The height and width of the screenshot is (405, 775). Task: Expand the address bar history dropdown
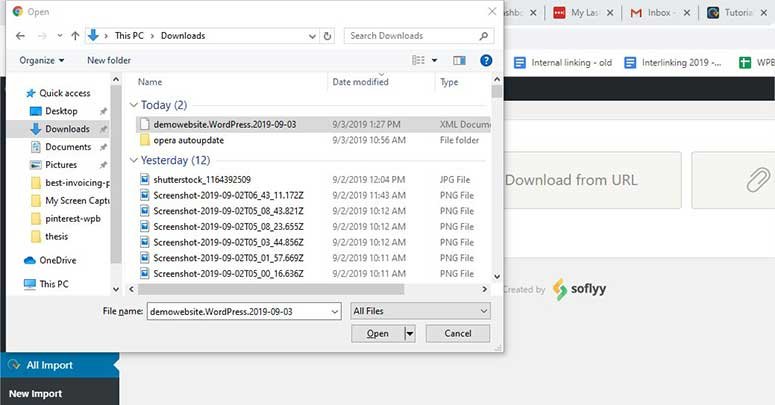312,36
